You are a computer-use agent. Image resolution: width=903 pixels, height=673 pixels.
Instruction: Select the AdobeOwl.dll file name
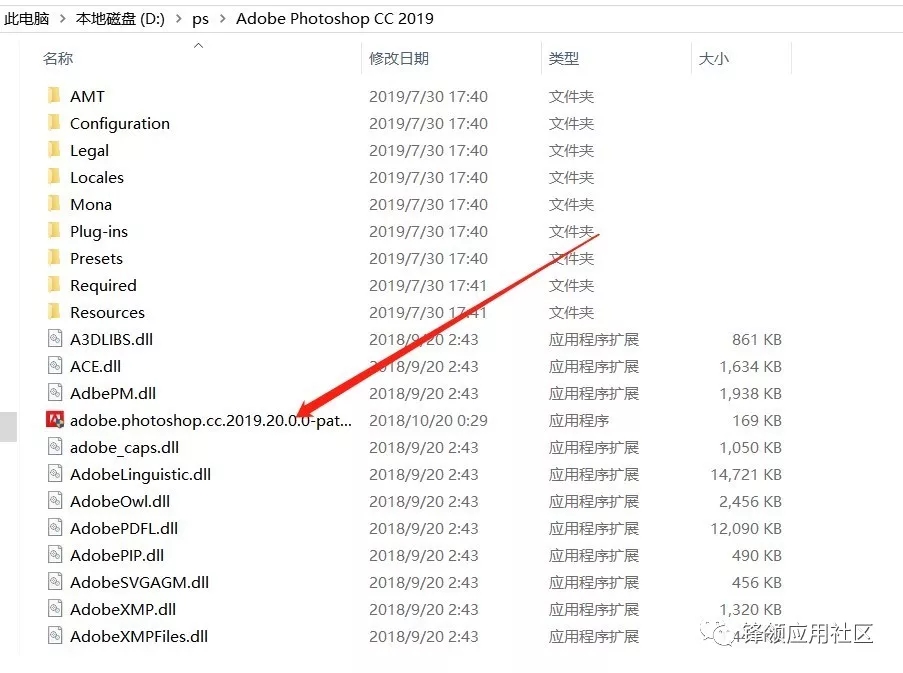click(x=120, y=501)
